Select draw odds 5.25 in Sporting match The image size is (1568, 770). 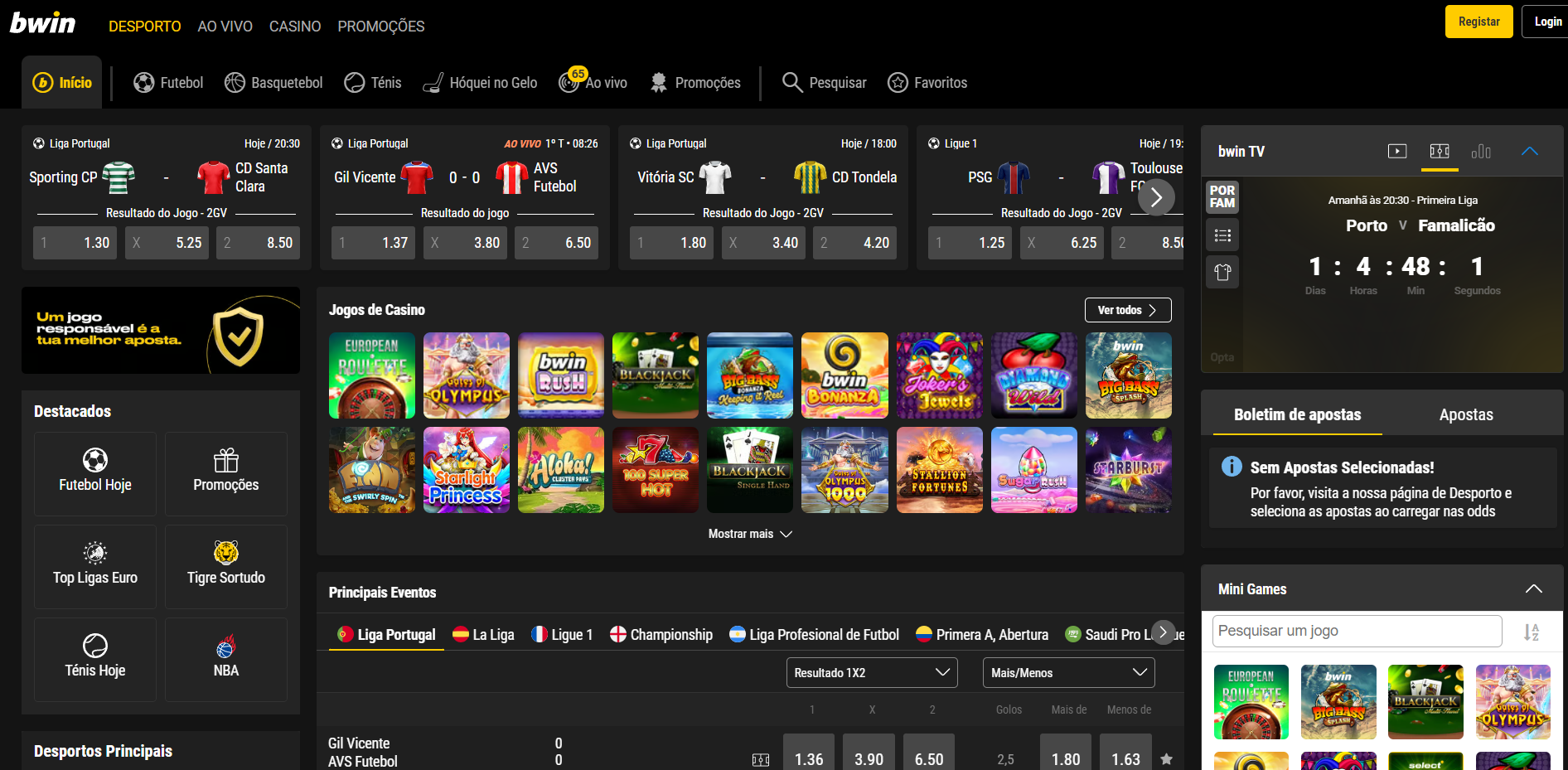point(167,243)
